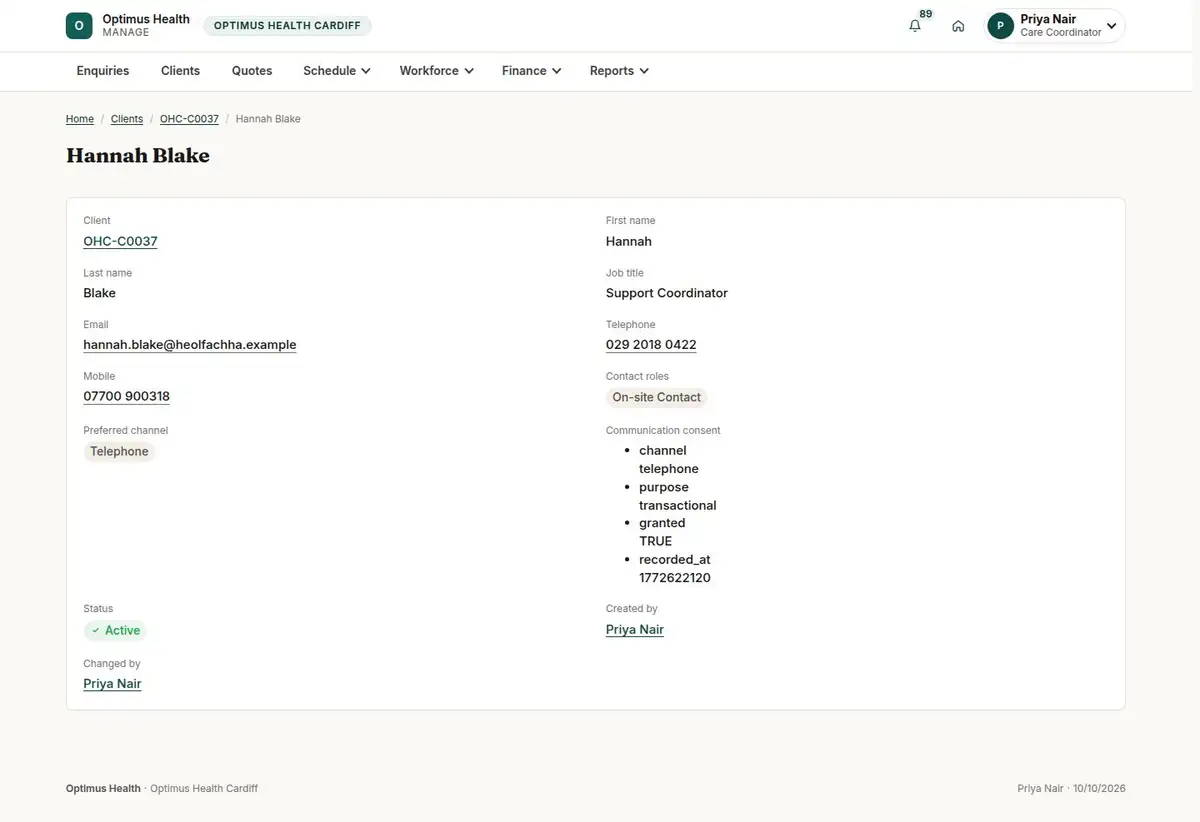The height and width of the screenshot is (822, 1200).
Task: Call the telephone number 029 2018 0422
Action: click(x=651, y=345)
